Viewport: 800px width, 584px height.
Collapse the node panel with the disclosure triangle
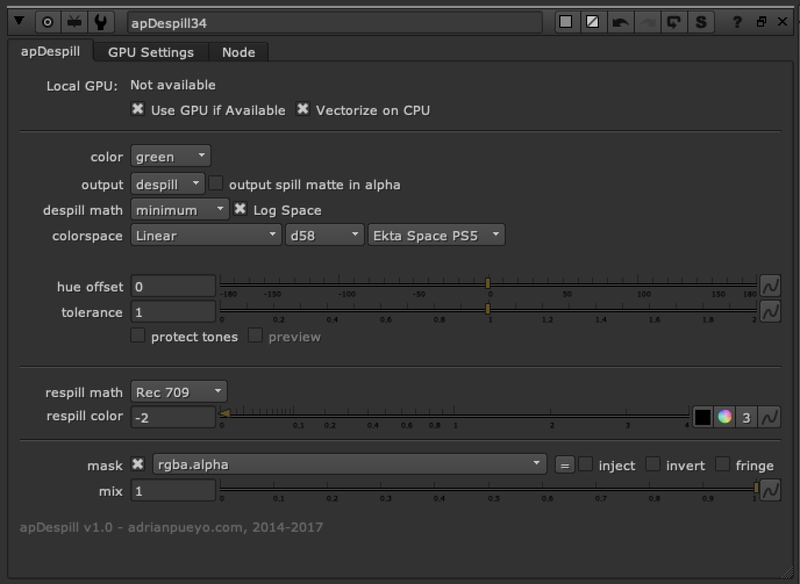(19, 22)
